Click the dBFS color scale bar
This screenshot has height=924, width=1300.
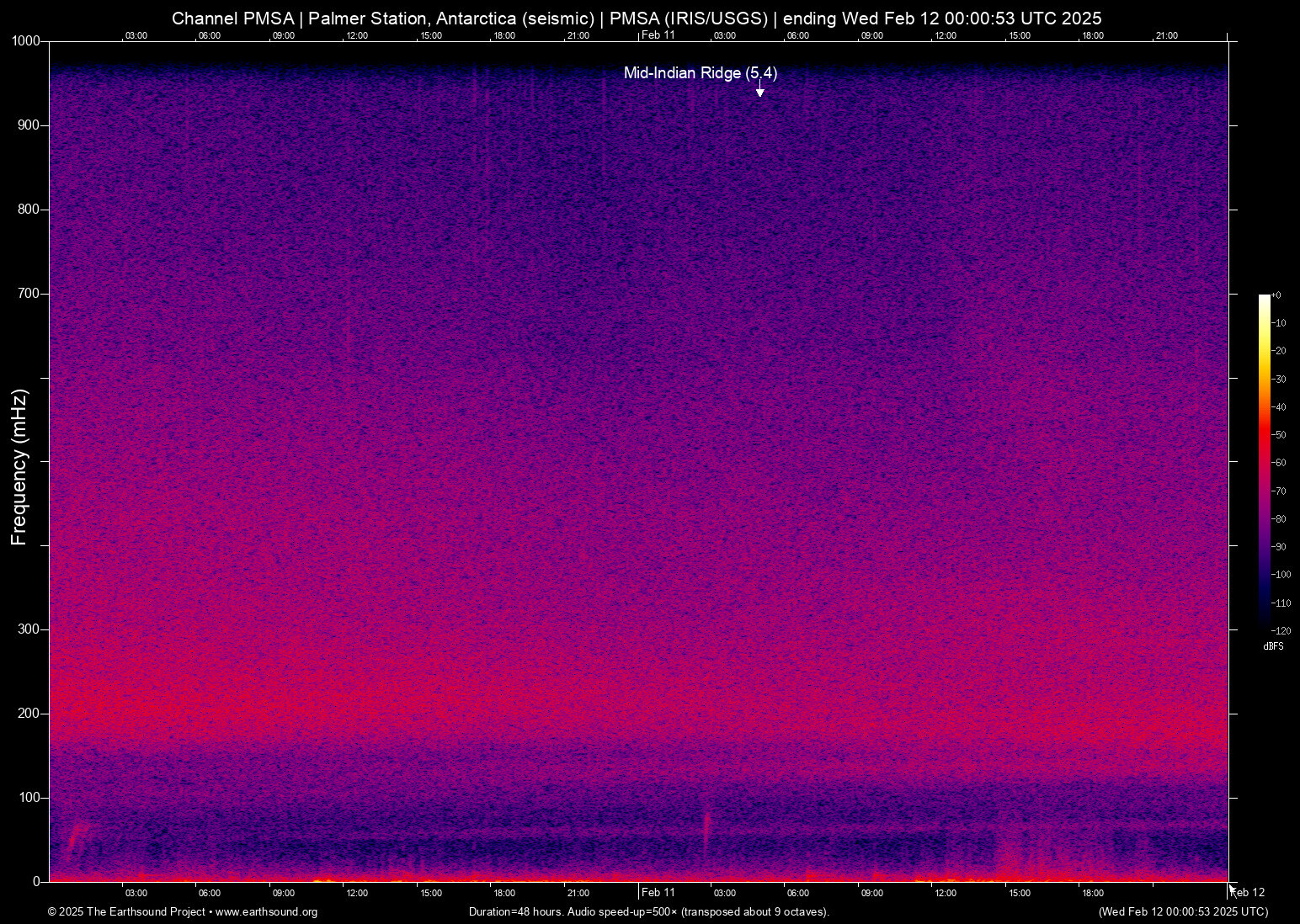1264,463
